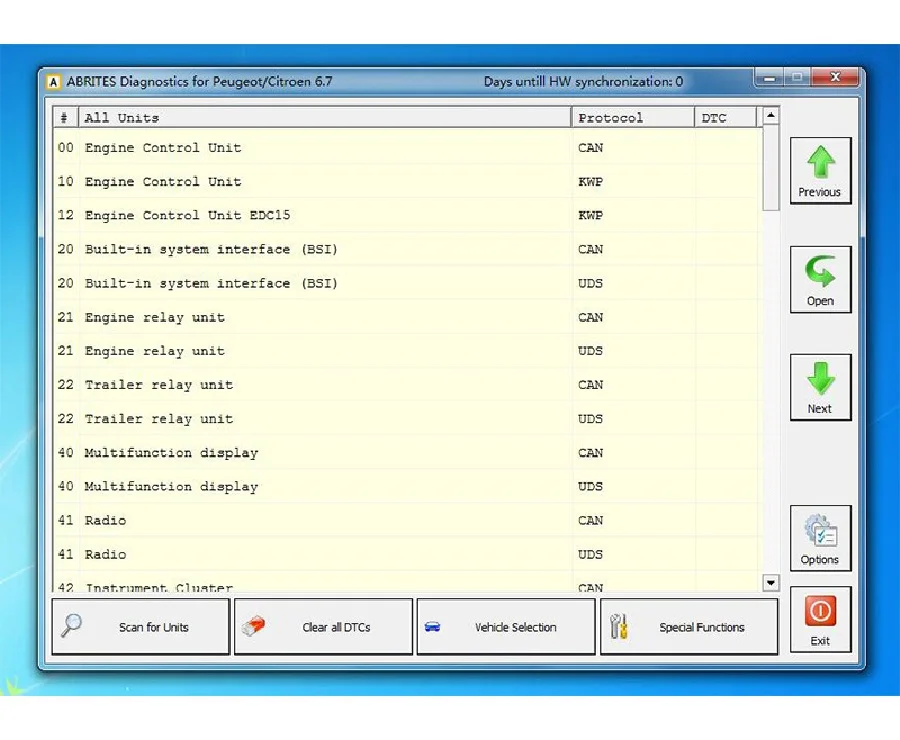Screen dimensions: 900x740
Task: Click the eraser icon on Clear all DTCs
Action: click(x=253, y=626)
